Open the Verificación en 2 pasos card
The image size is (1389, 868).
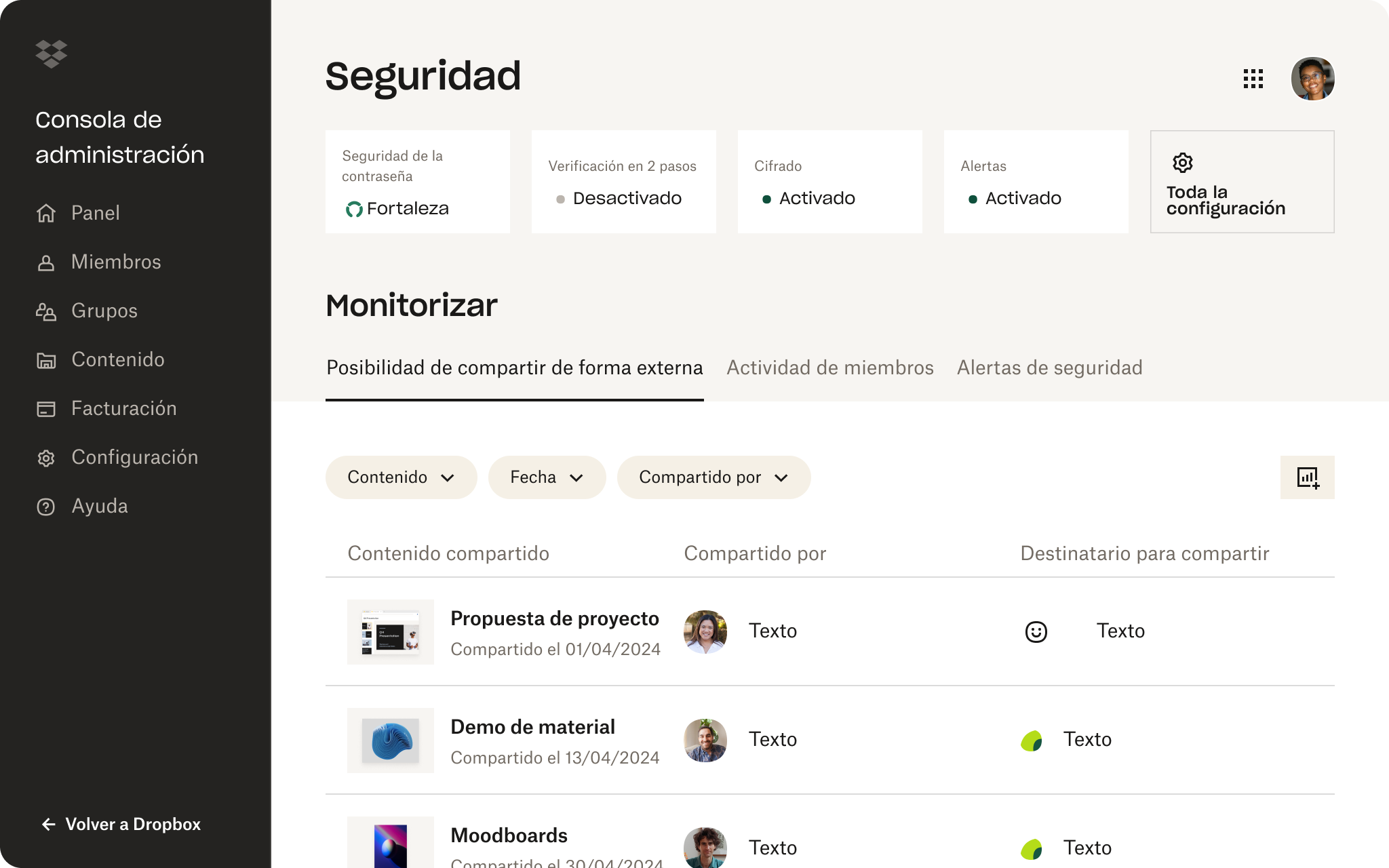point(624,182)
